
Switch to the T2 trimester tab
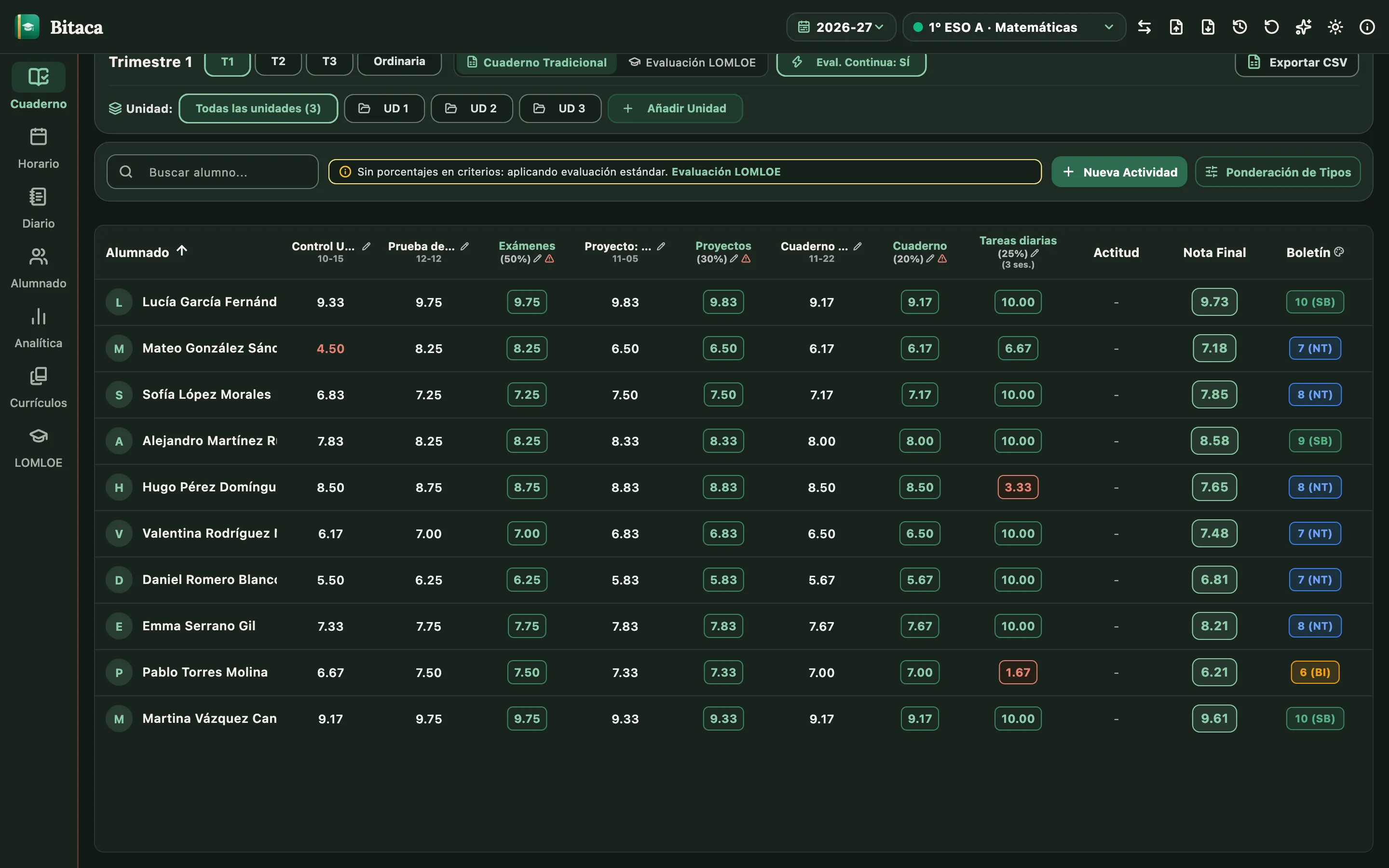point(278,61)
